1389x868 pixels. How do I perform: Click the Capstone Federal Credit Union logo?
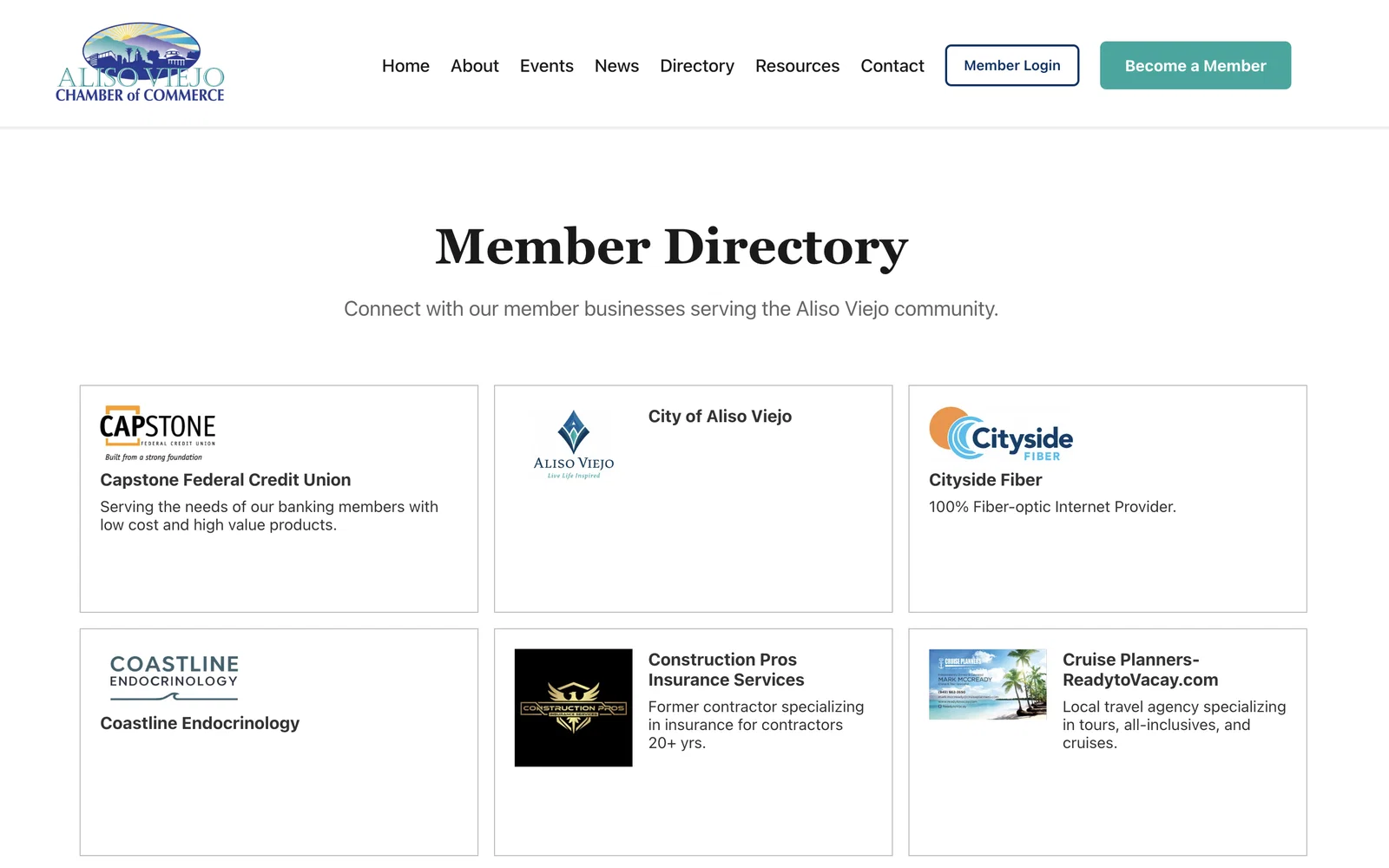(x=158, y=434)
